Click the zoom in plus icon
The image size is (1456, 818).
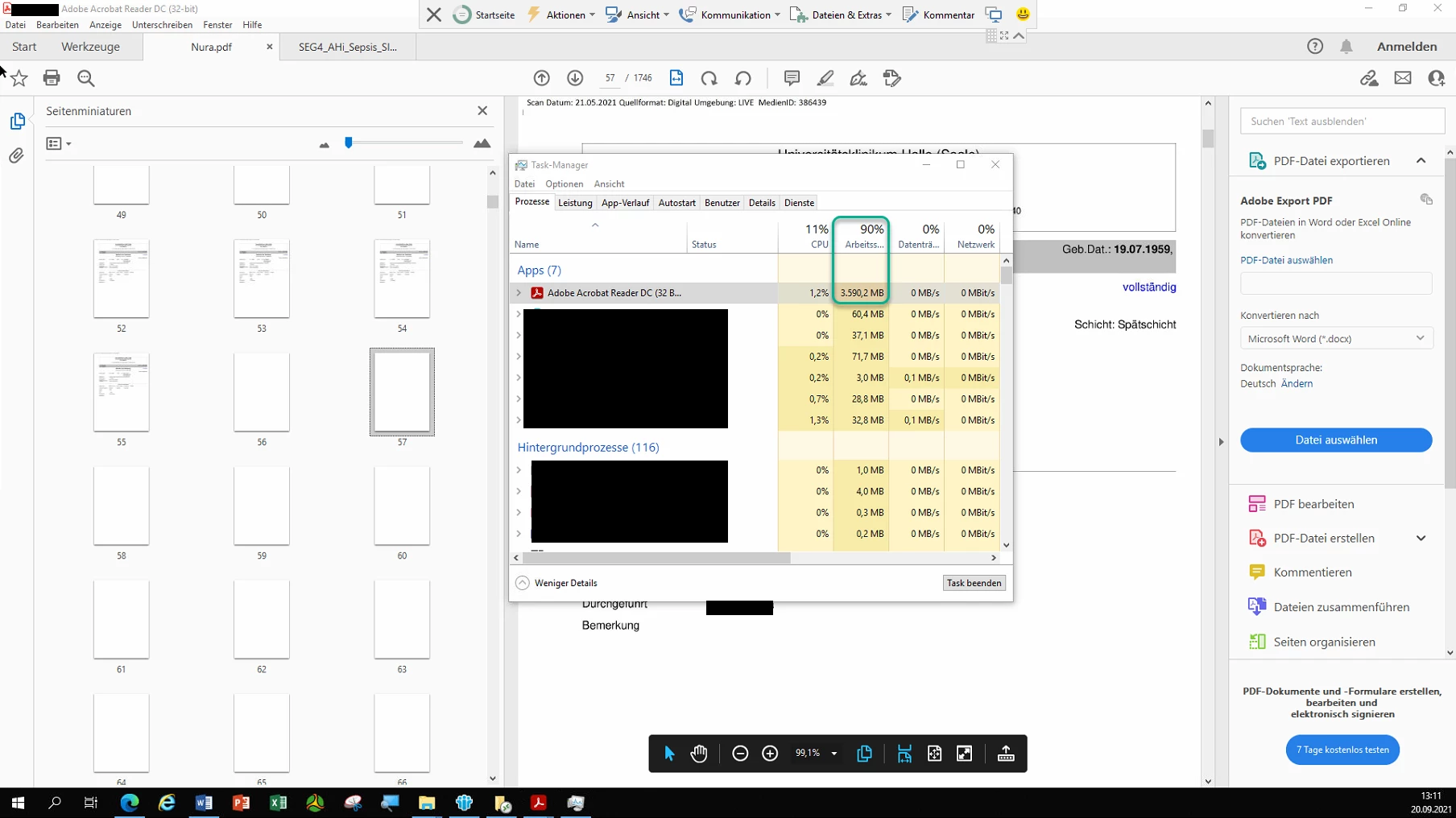pyautogui.click(x=770, y=754)
